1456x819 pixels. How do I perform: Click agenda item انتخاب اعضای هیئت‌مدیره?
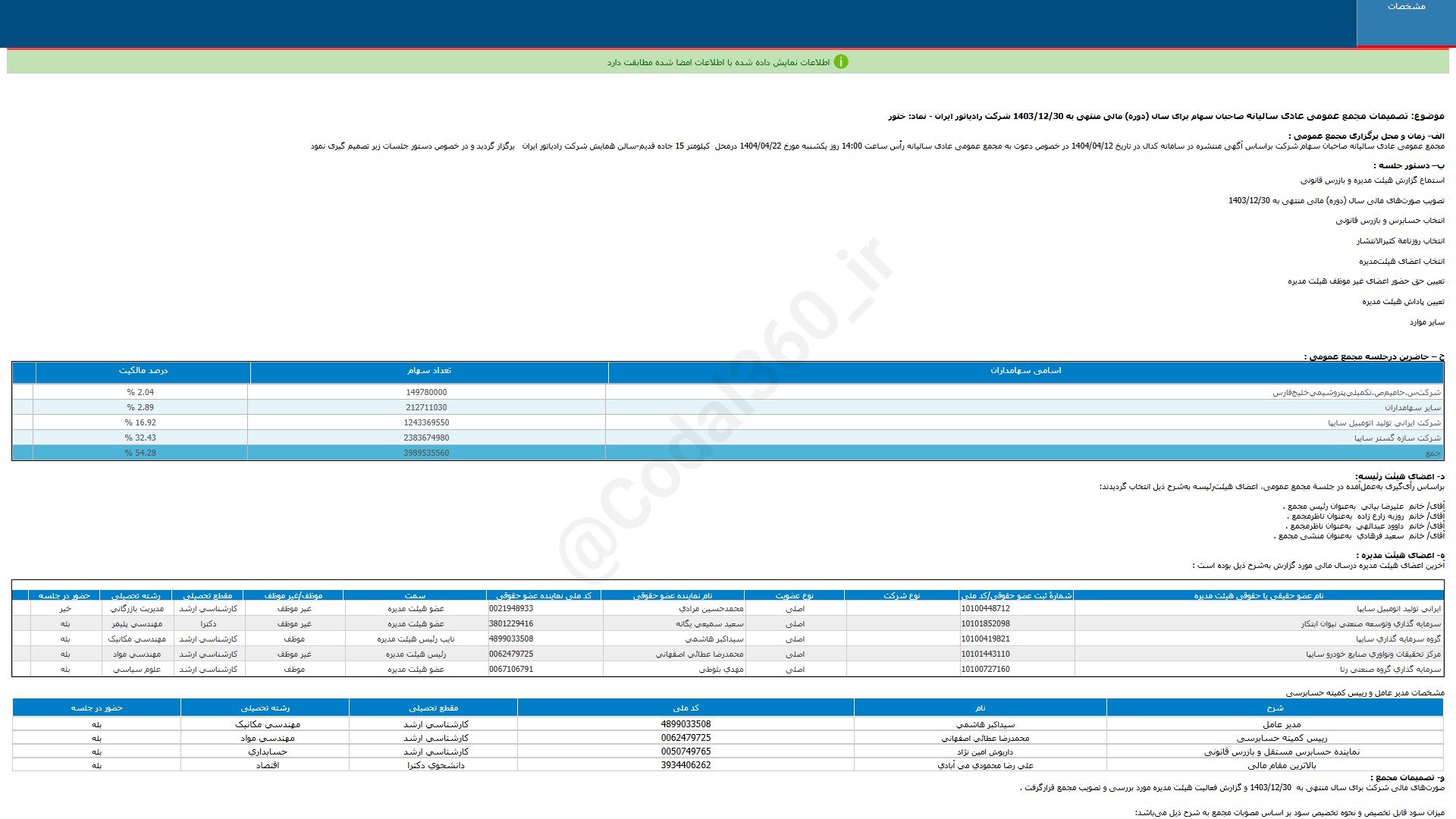1401,262
